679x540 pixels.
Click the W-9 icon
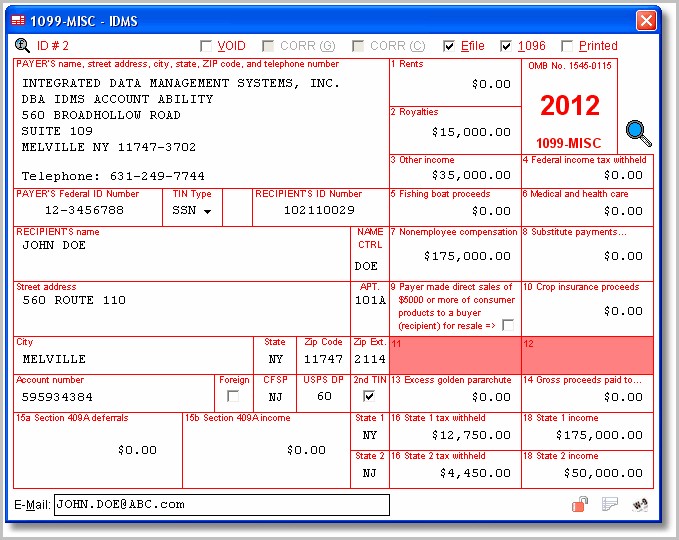(x=640, y=504)
